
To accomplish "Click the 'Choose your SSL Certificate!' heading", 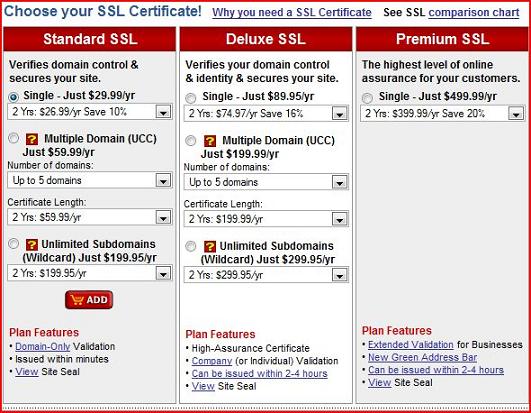I will (x=103, y=12).
